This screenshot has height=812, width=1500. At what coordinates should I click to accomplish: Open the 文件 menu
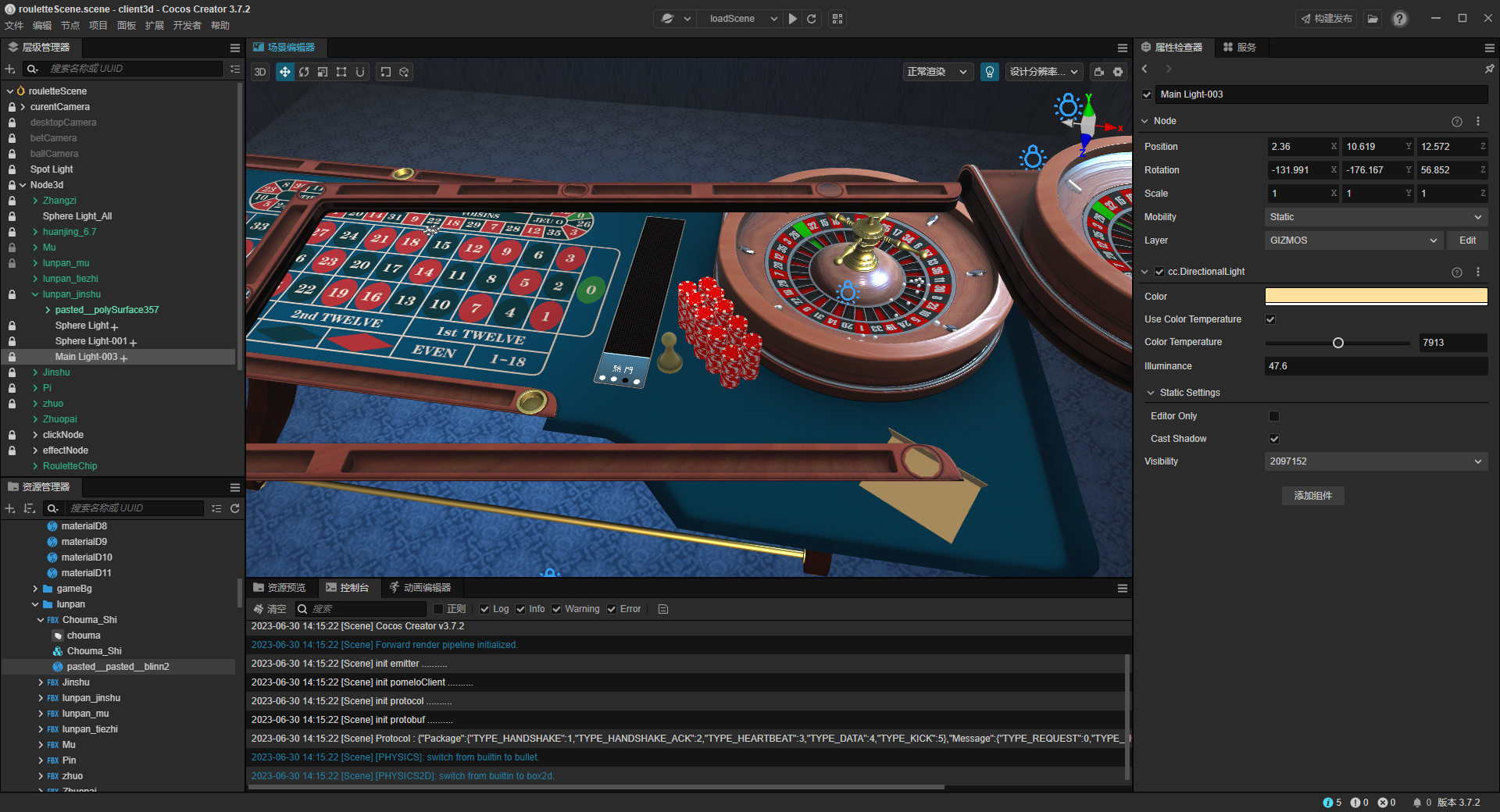tap(14, 26)
